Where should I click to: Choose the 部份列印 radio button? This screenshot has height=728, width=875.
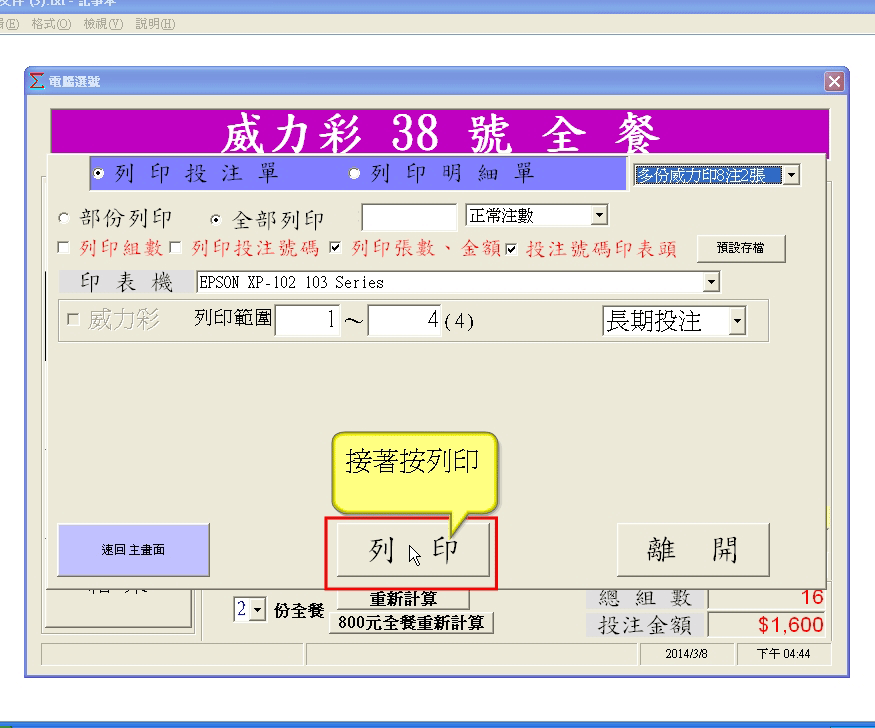coord(65,218)
